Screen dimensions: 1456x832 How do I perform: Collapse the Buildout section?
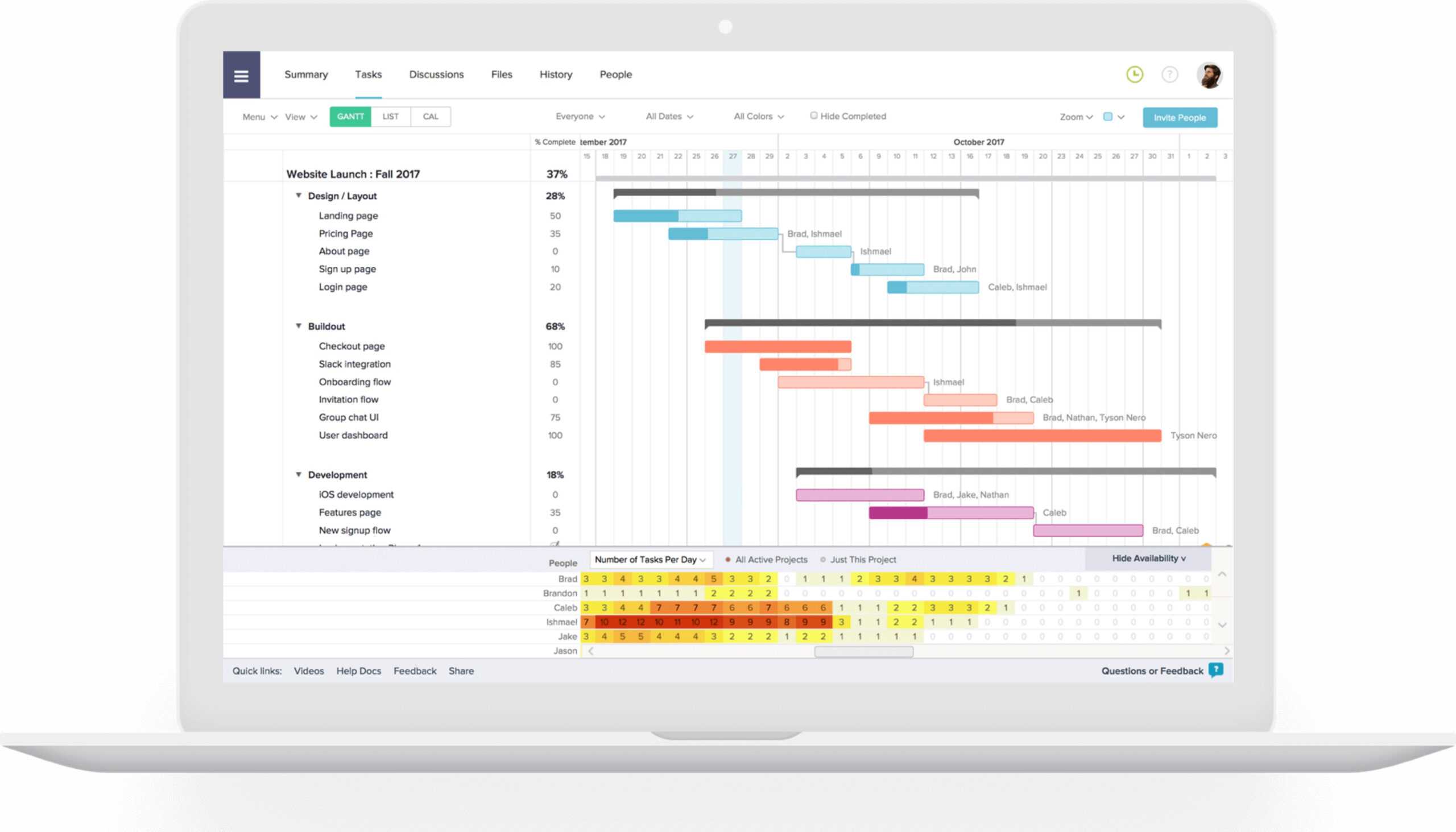point(300,326)
